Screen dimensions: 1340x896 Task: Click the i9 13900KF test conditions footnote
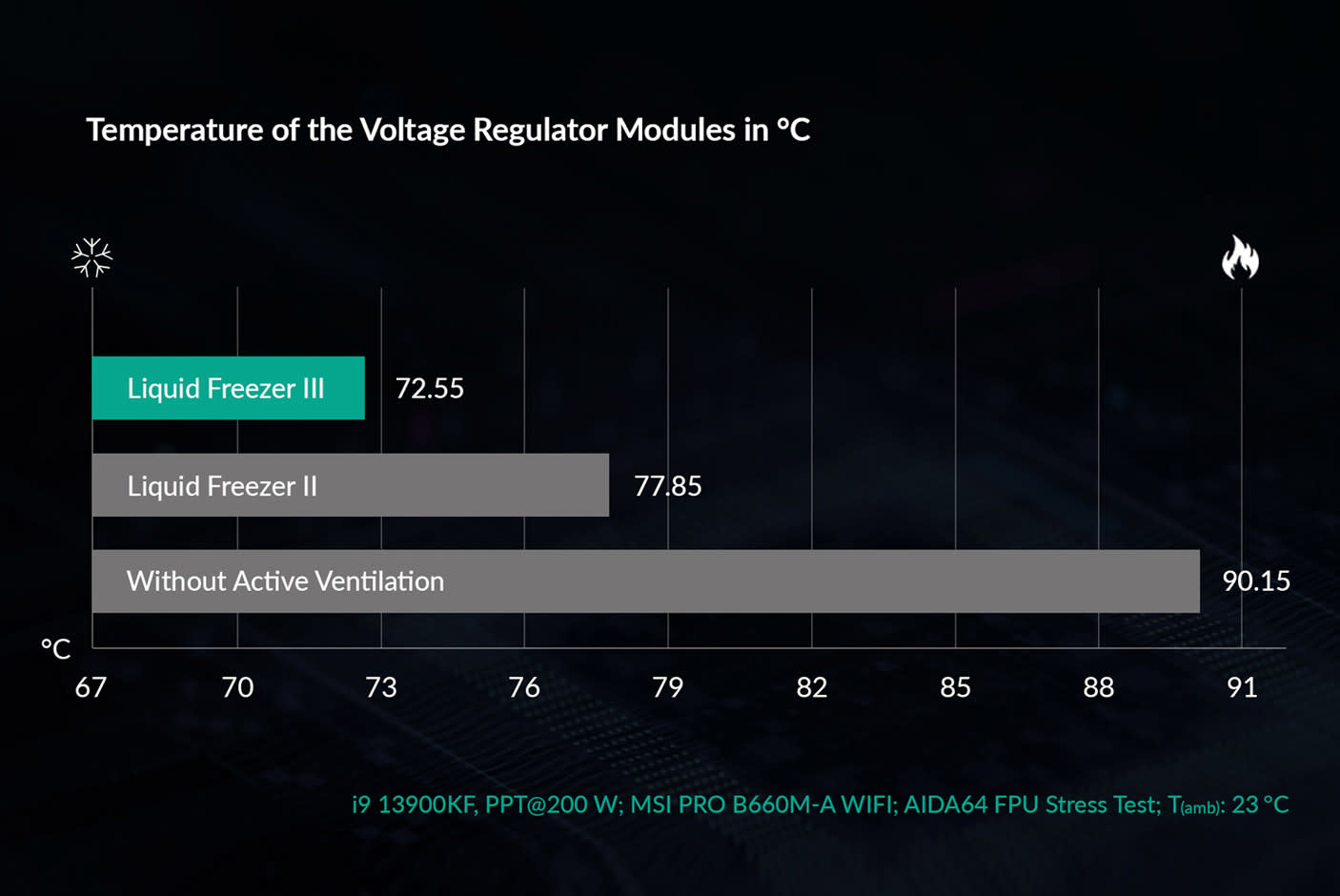tap(820, 804)
